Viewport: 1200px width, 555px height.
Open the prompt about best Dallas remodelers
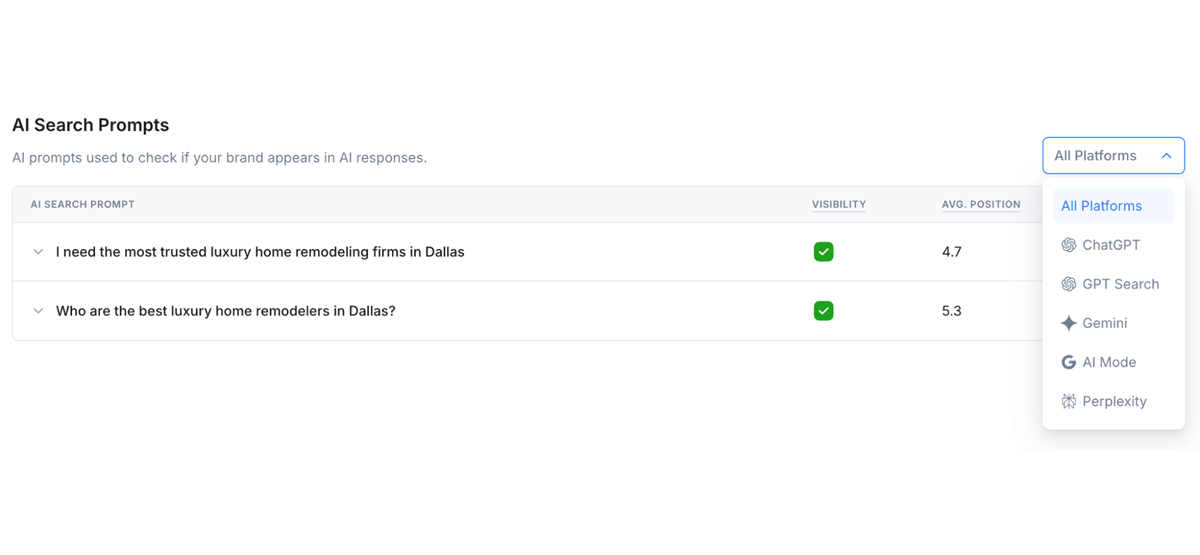click(226, 311)
